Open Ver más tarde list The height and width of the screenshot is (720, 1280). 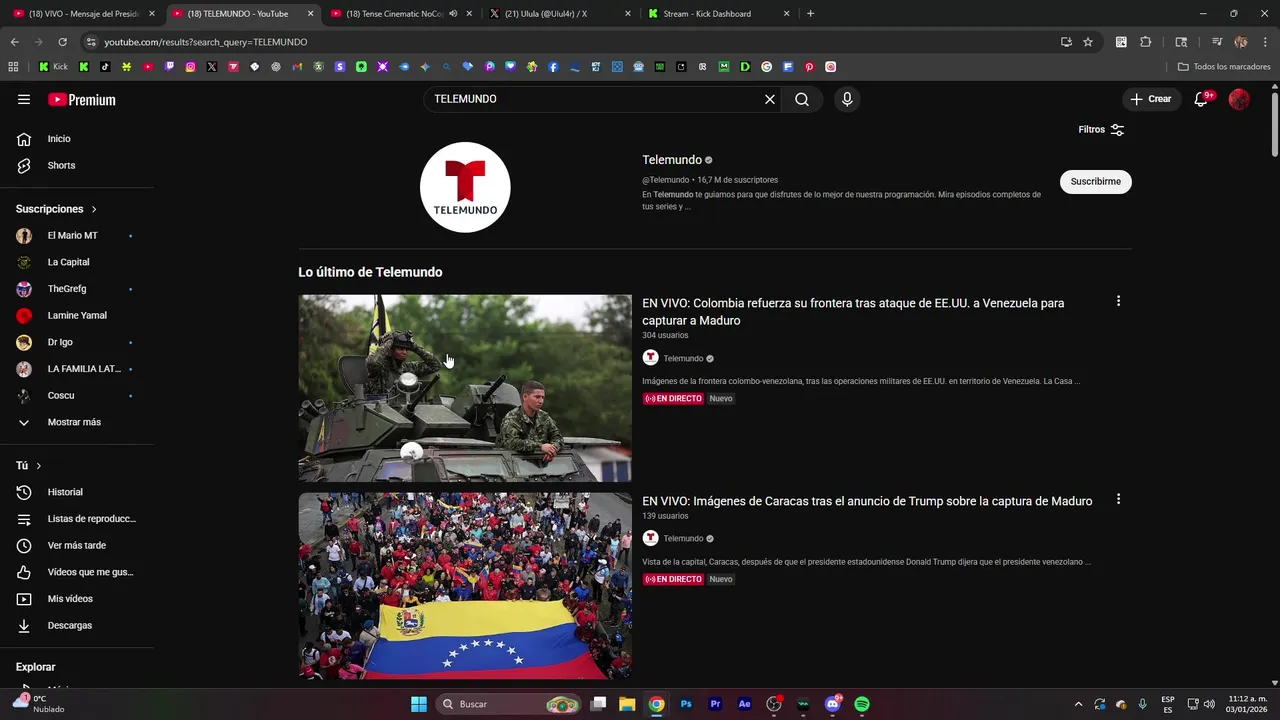pos(76,545)
